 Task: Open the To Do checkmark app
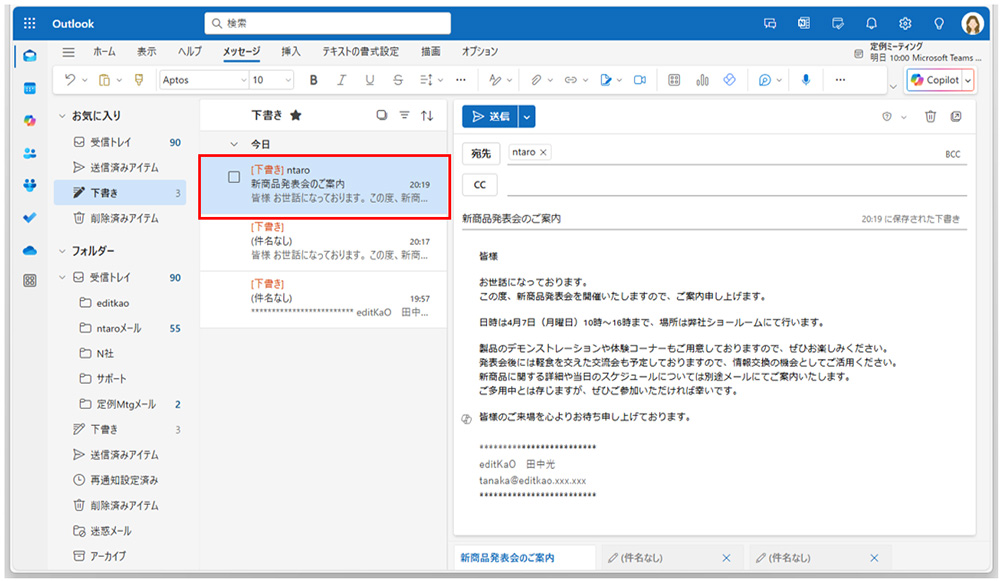[x=29, y=217]
